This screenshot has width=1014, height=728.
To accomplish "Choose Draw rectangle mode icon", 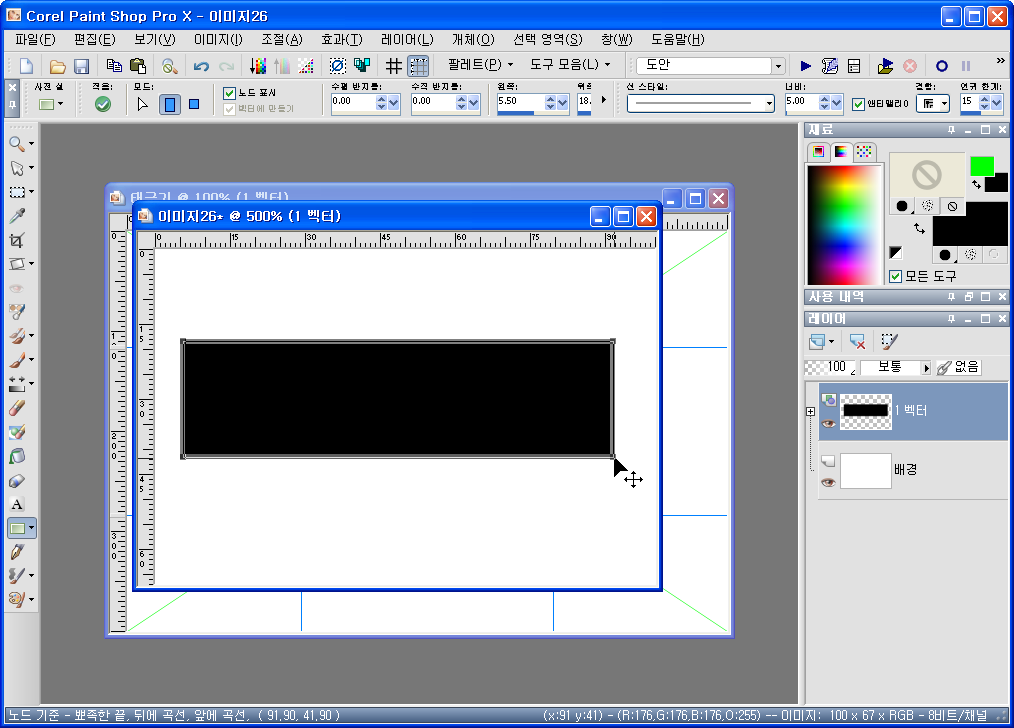I will [169, 104].
